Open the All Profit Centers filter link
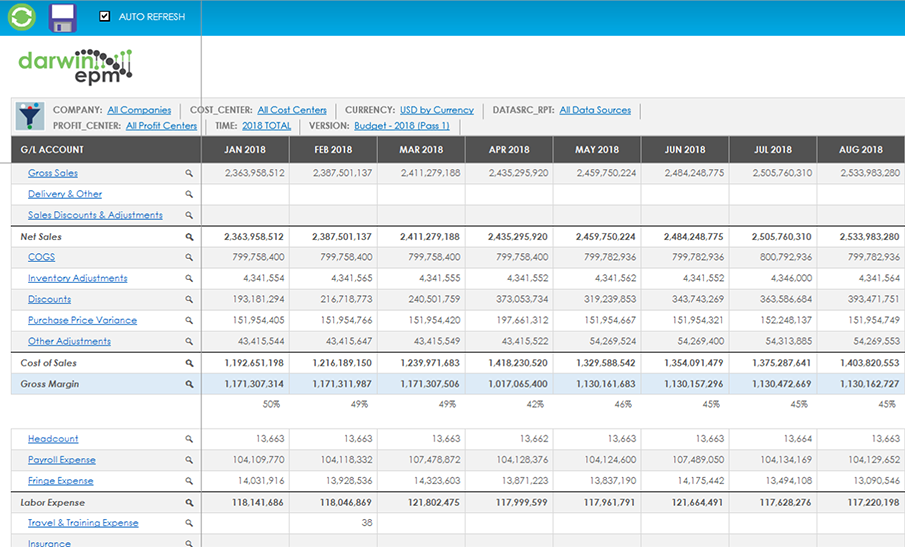This screenshot has width=905, height=550. (162, 125)
